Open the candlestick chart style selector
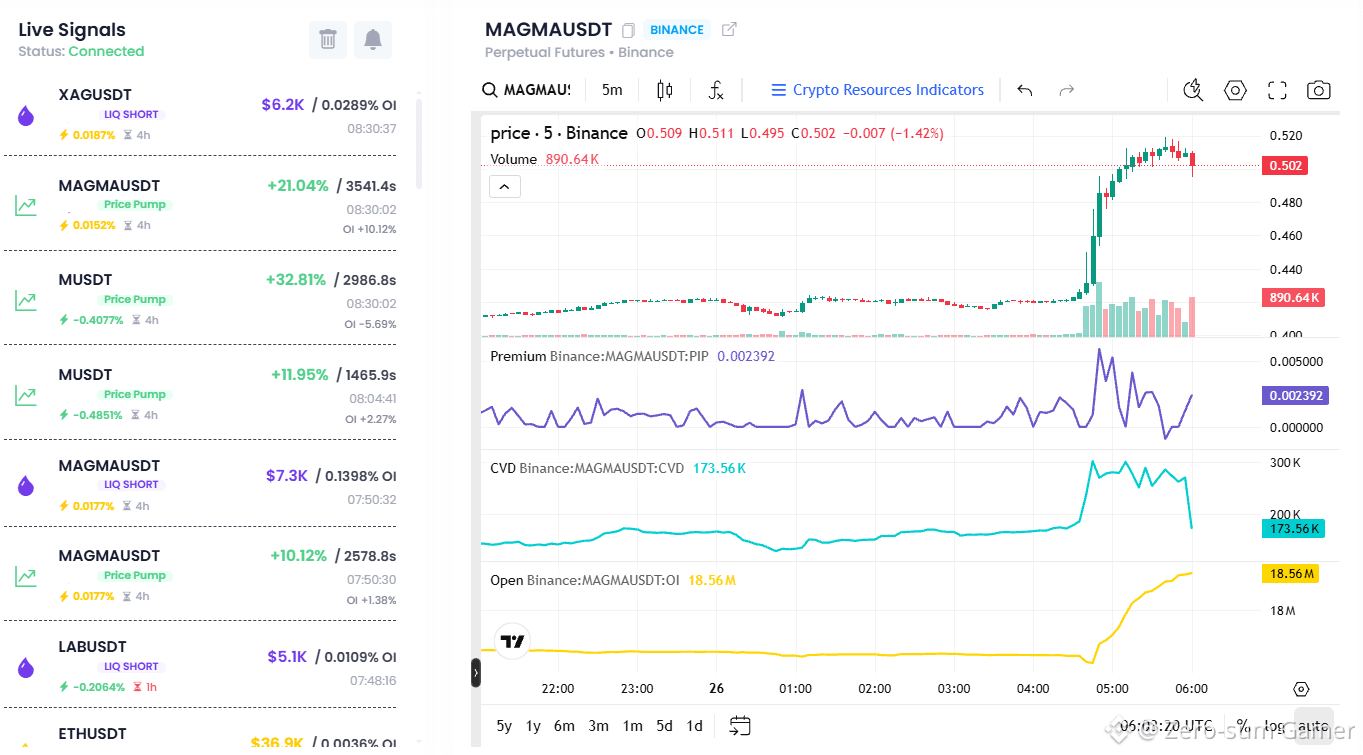 (x=665, y=90)
